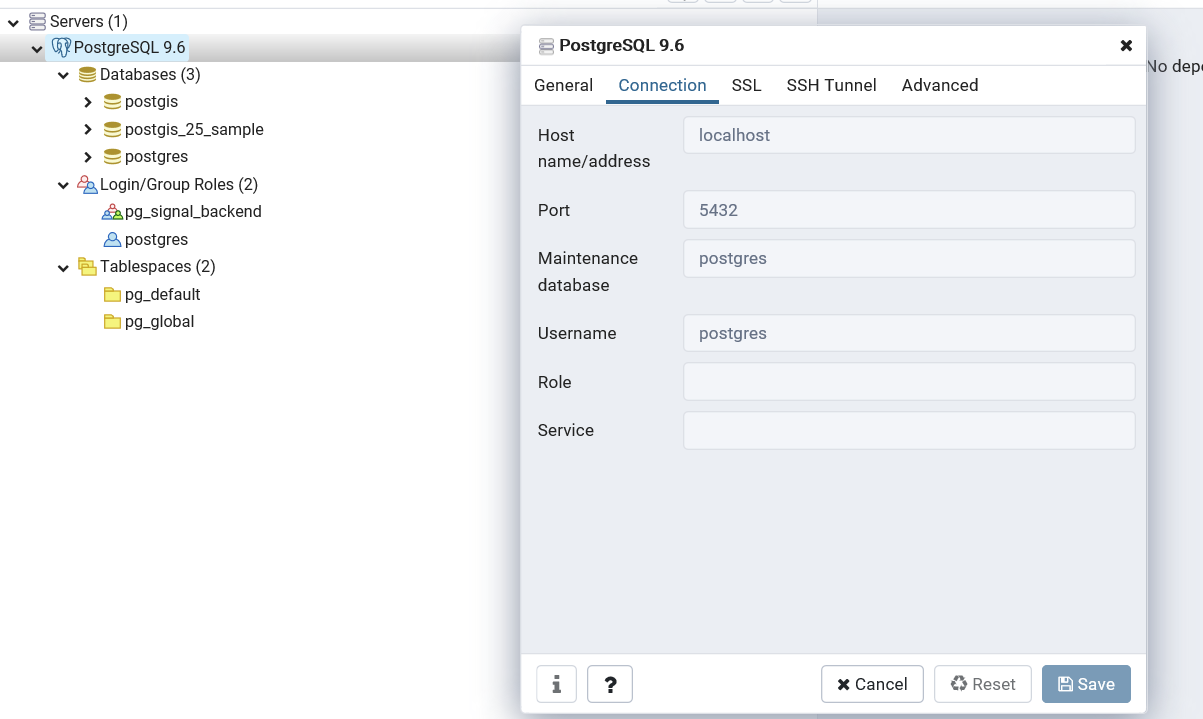This screenshot has height=719, width=1203.
Task: Close the PostgreSQL 9.6 dialog
Action: coord(1126,46)
